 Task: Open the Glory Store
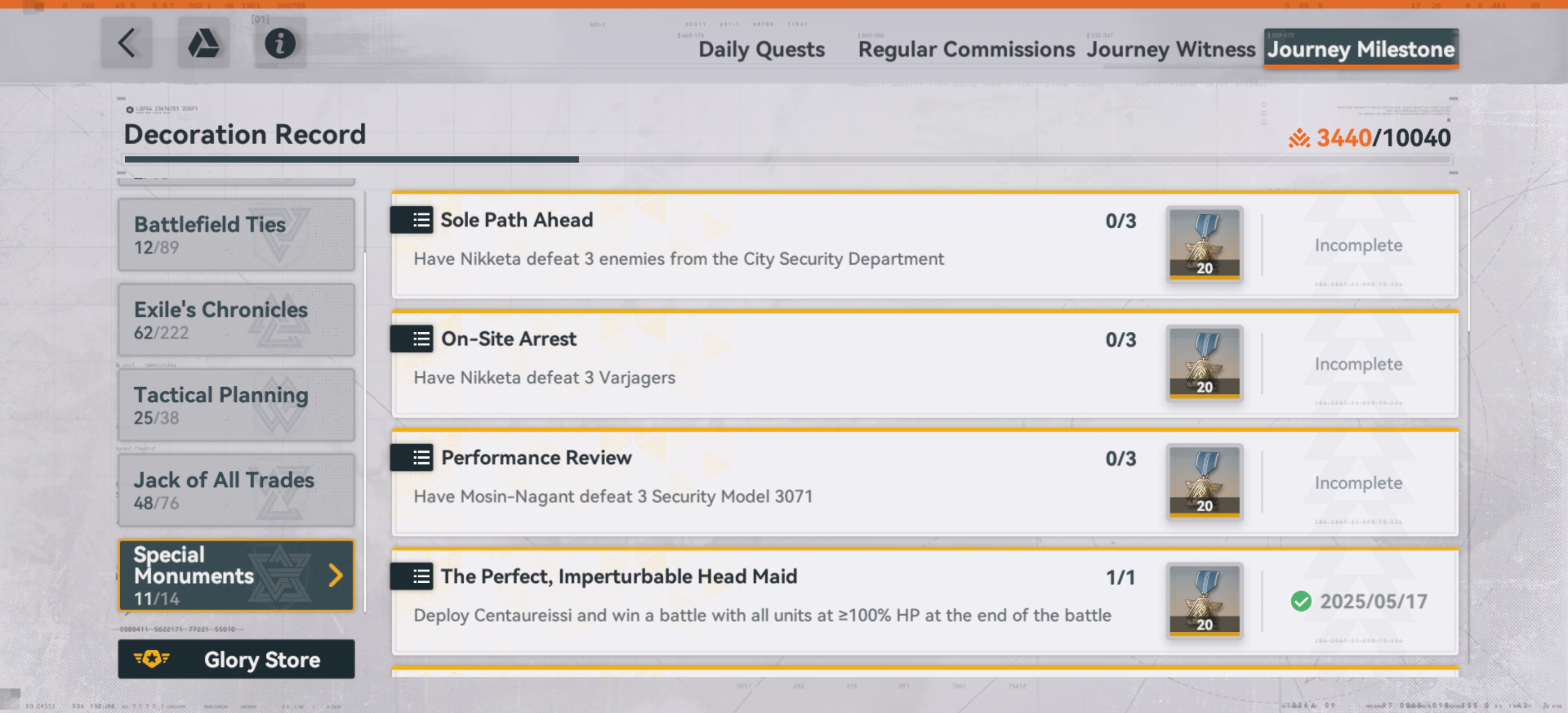coord(236,660)
